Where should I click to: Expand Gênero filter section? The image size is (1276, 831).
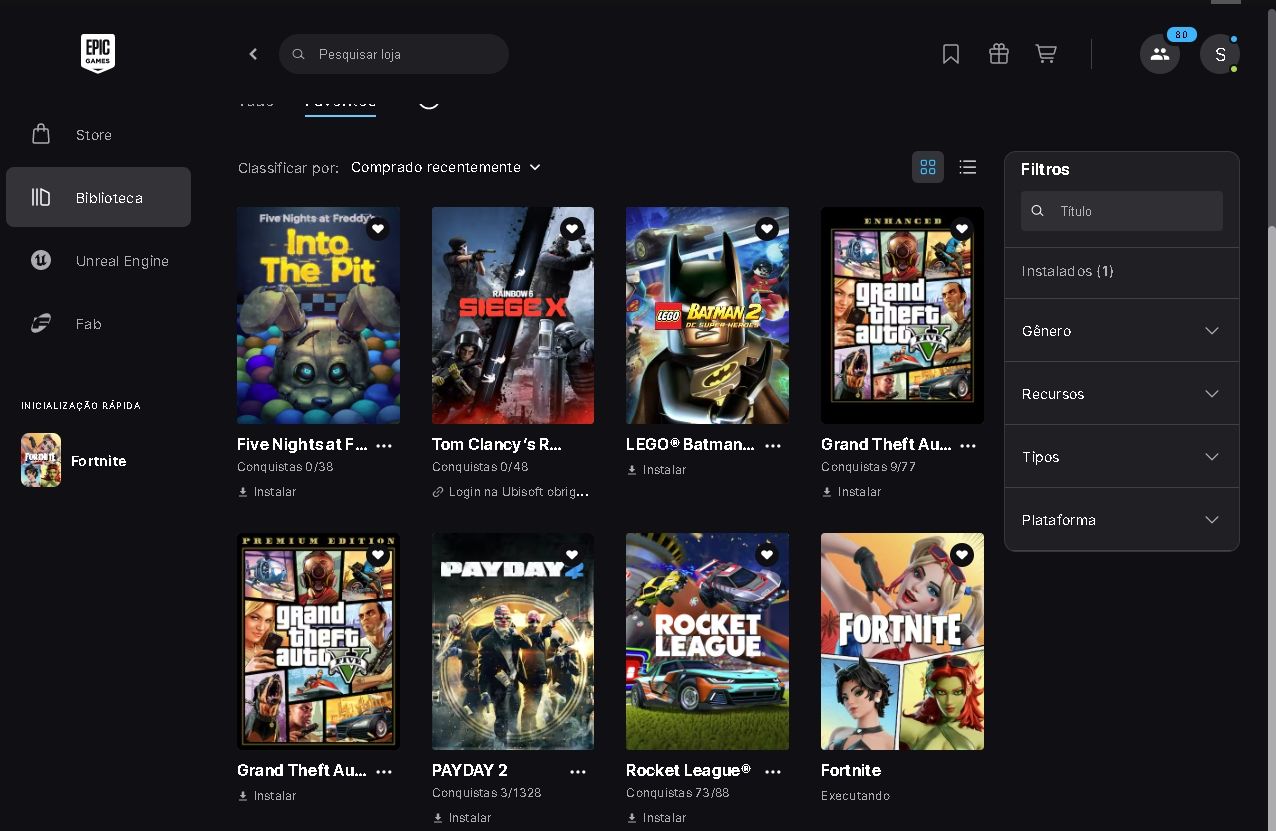coord(1121,330)
